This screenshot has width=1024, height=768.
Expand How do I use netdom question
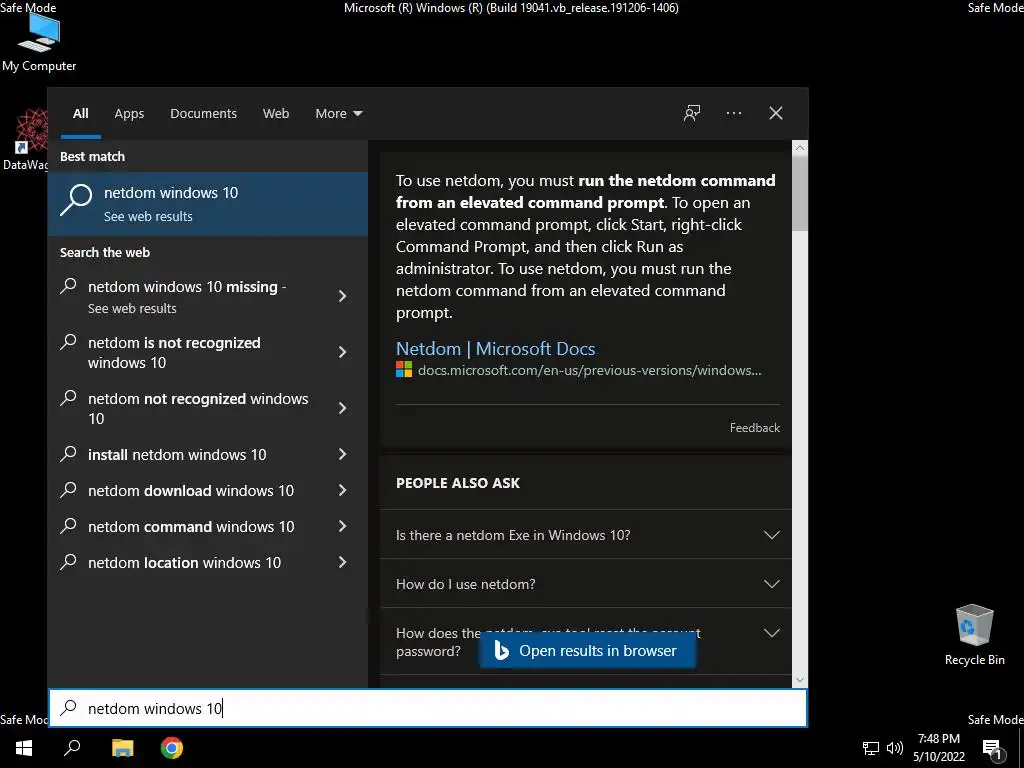click(x=586, y=584)
